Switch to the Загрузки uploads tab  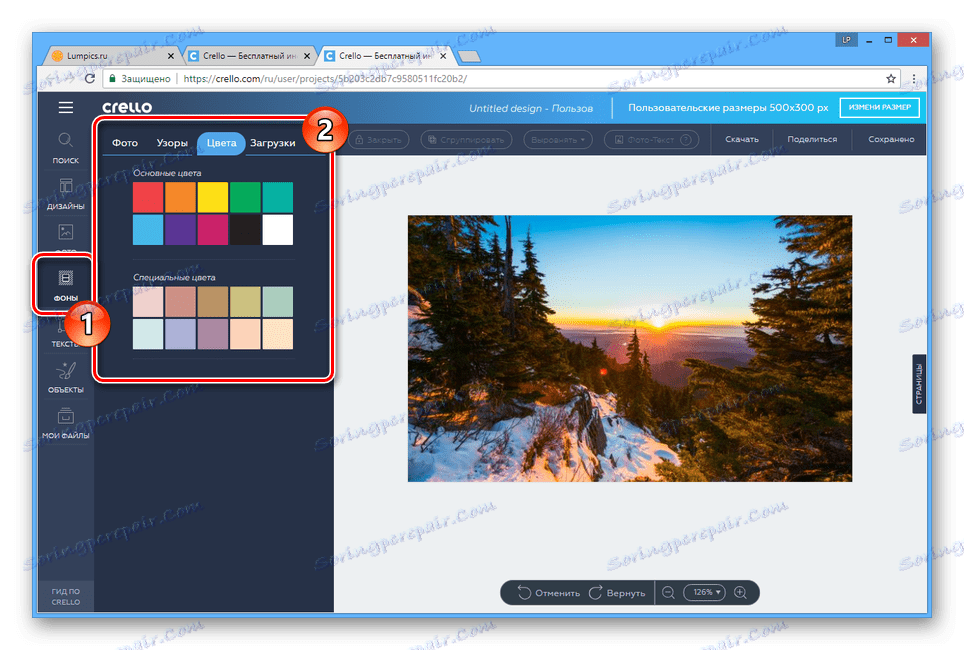(x=272, y=143)
